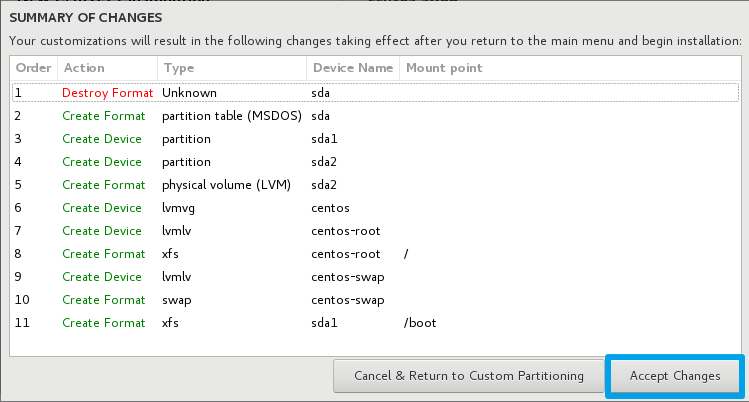Sort by the Order column header
The height and width of the screenshot is (402, 749).
coord(33,68)
